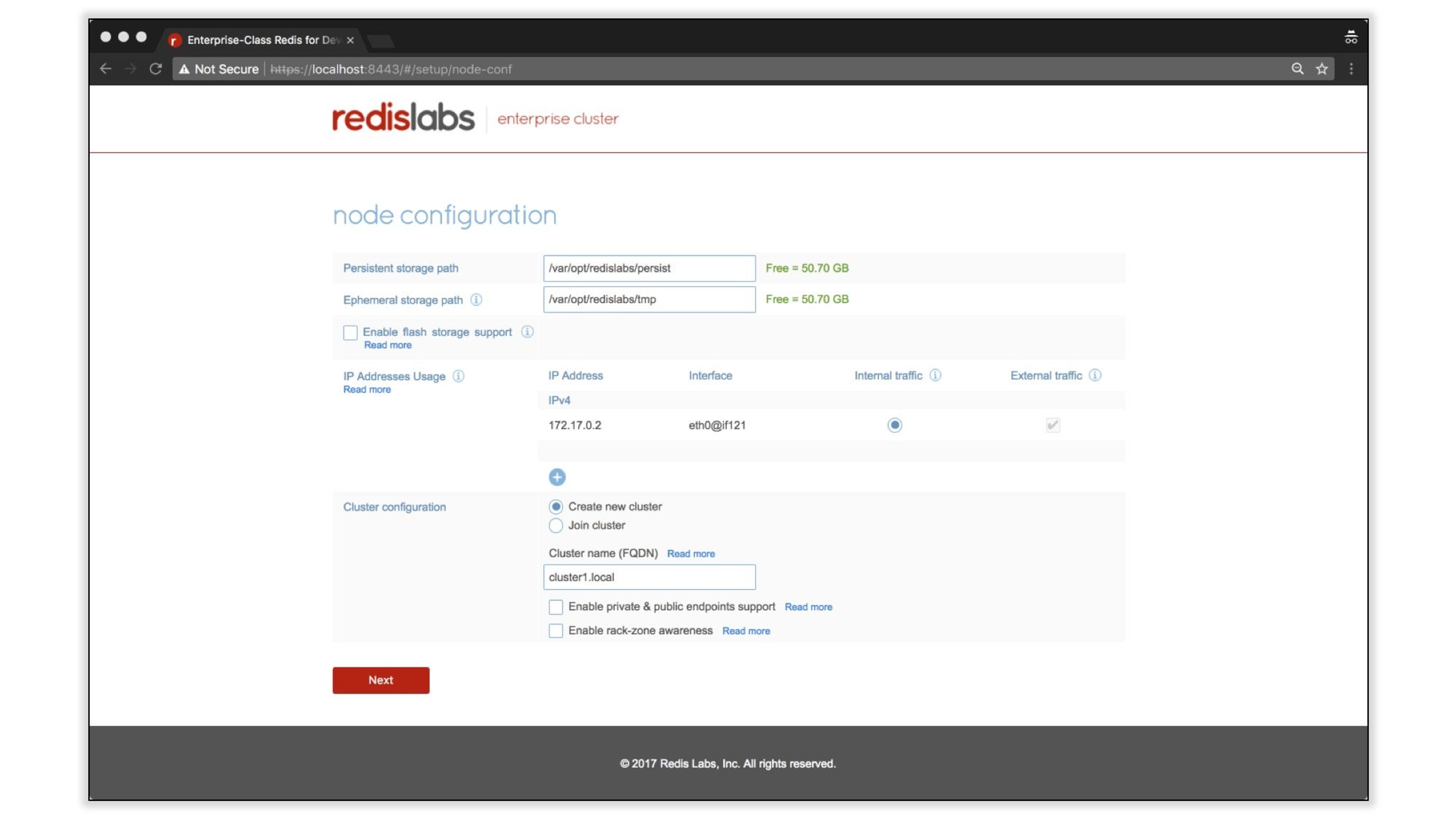Select the Join cluster radio button
The width and height of the screenshot is (1456, 819).
[x=555, y=526]
